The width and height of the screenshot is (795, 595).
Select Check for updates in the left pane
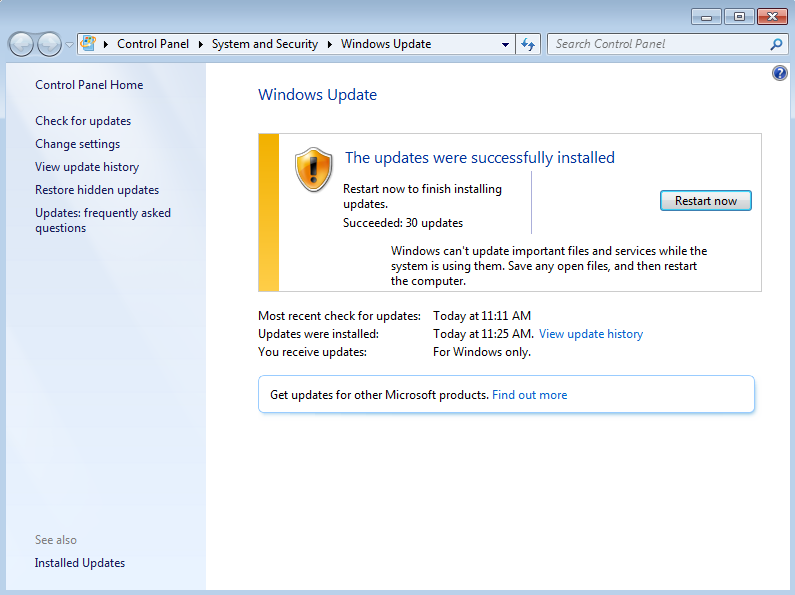pyautogui.click(x=83, y=121)
